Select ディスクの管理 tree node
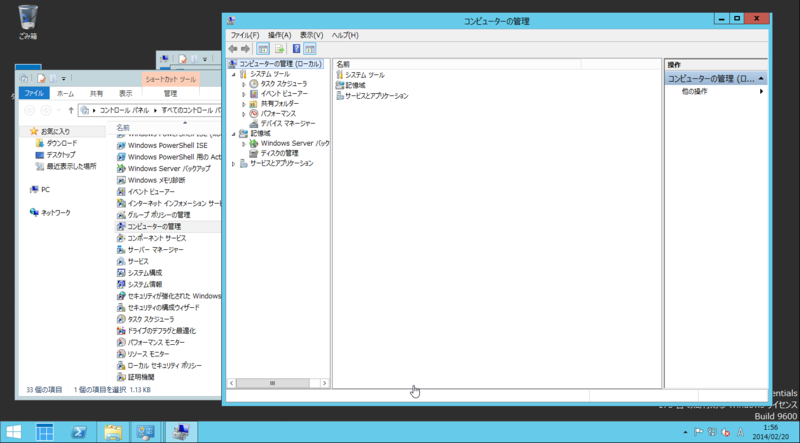This screenshot has height=443, width=800. click(279, 153)
